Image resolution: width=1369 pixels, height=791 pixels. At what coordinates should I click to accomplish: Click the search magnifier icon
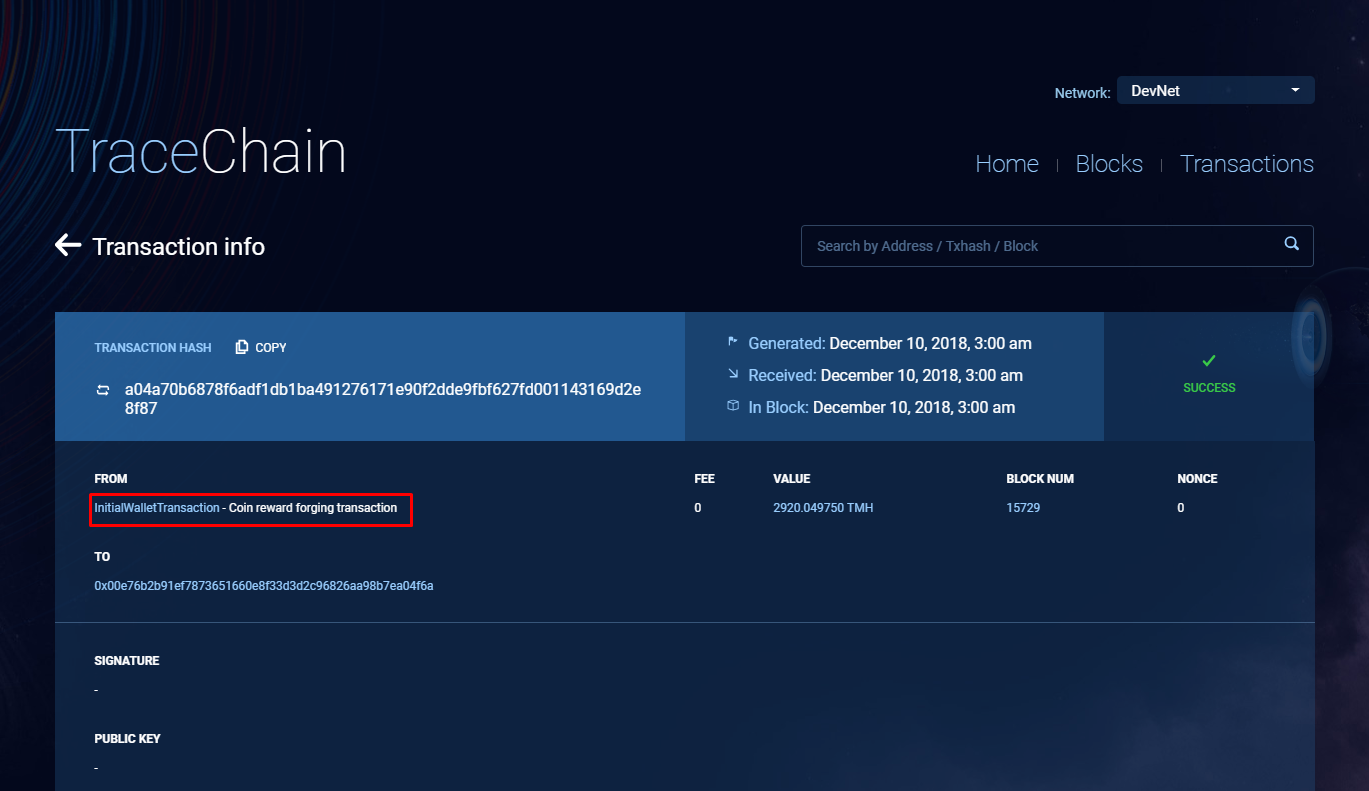click(x=1292, y=243)
